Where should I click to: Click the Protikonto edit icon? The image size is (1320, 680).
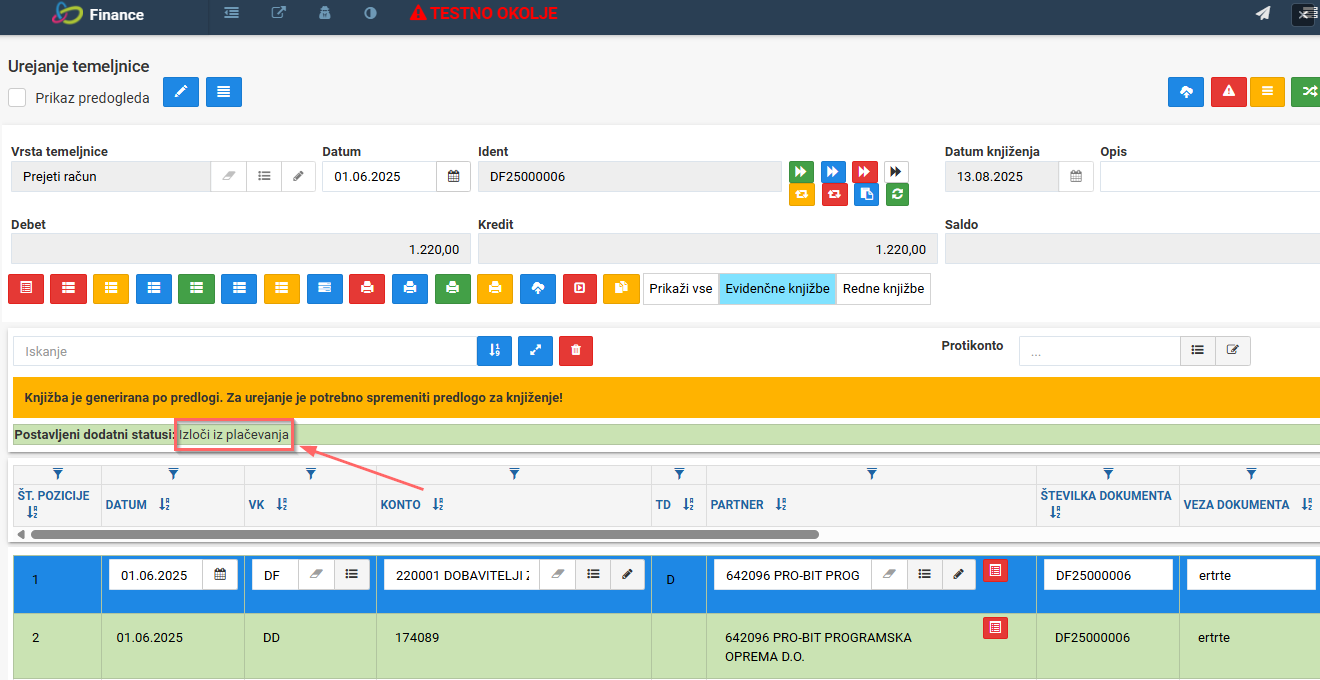pos(1233,350)
